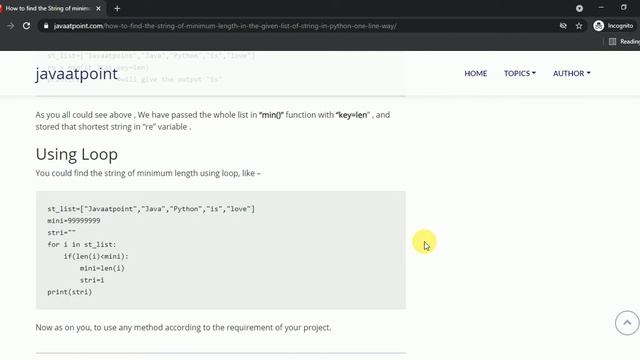Click the 'Now as on you' sentence
The width and height of the screenshot is (640, 360).
183,328
